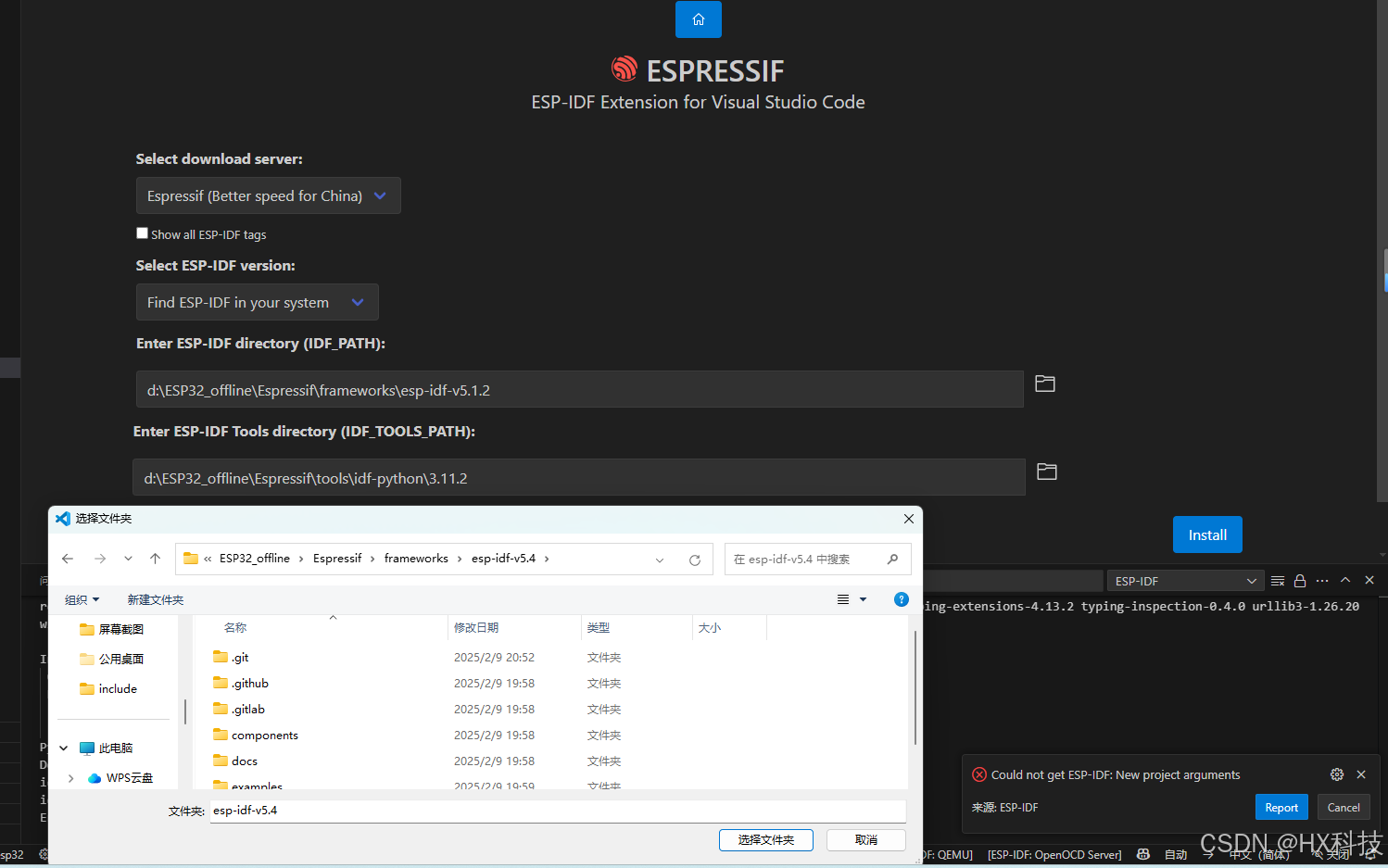Maximize panel with chevron-up icon
The image size is (1388, 868).
1345,580
